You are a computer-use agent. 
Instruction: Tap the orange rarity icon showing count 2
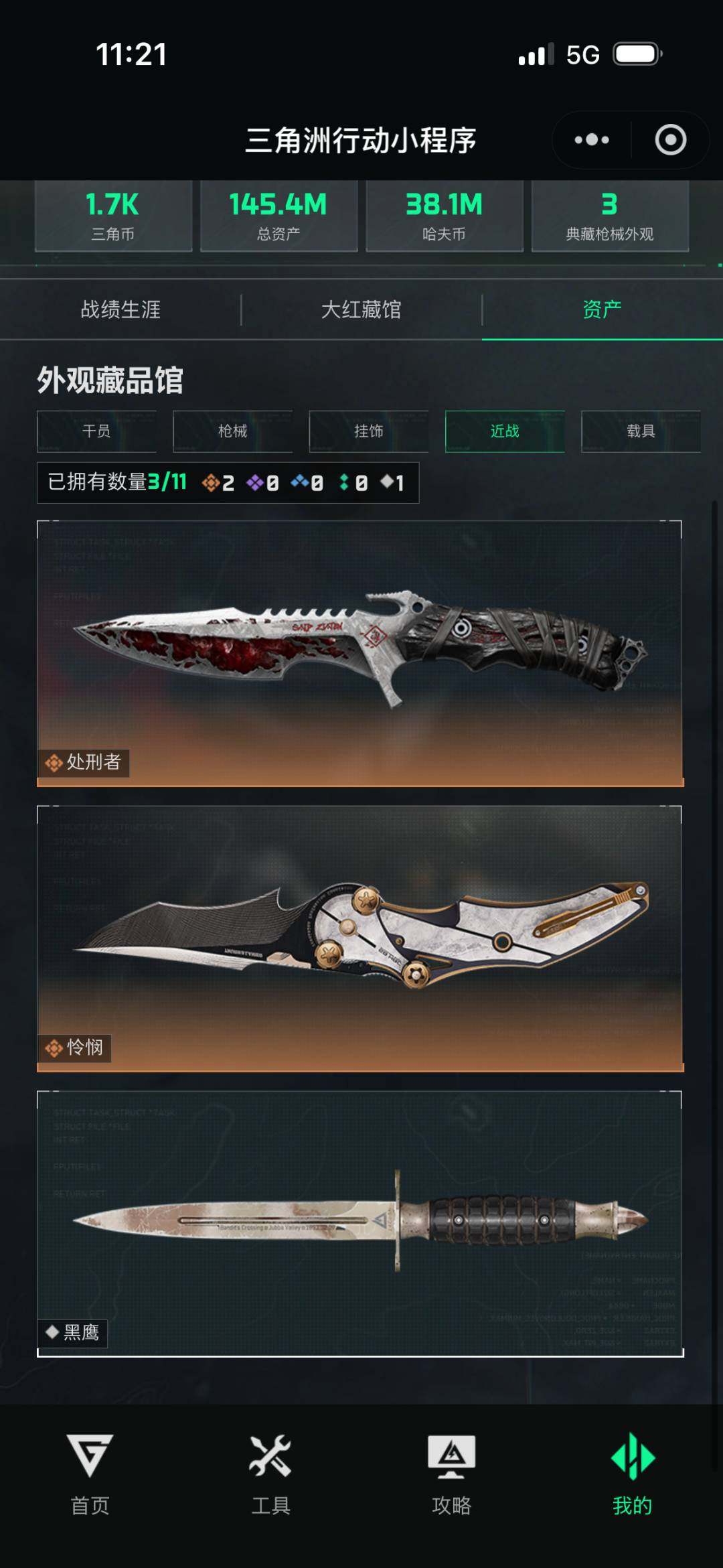pos(211,482)
